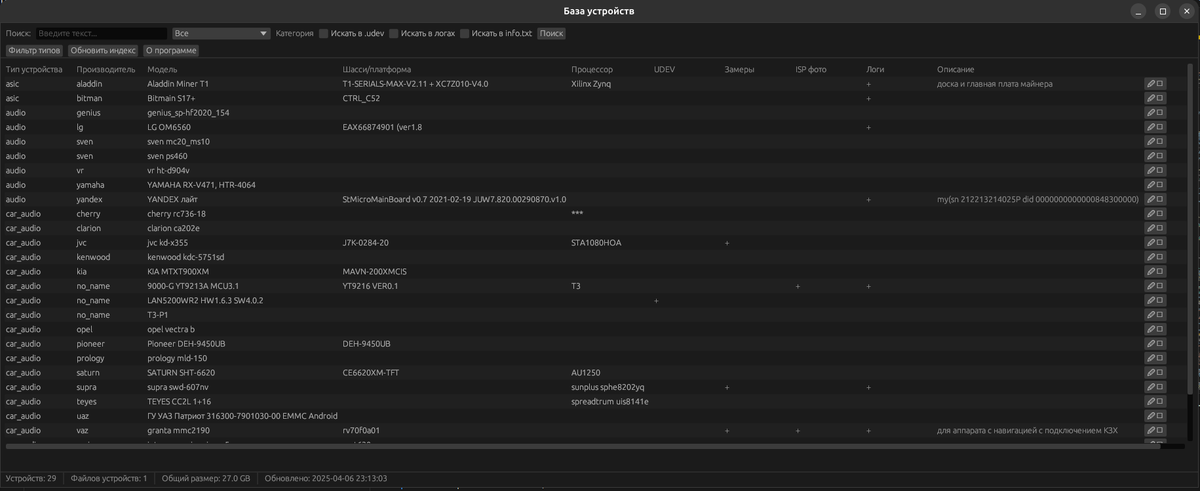Edit icon for SATURN SHT-6620 row
The height and width of the screenshot is (491, 1200).
point(1155,372)
